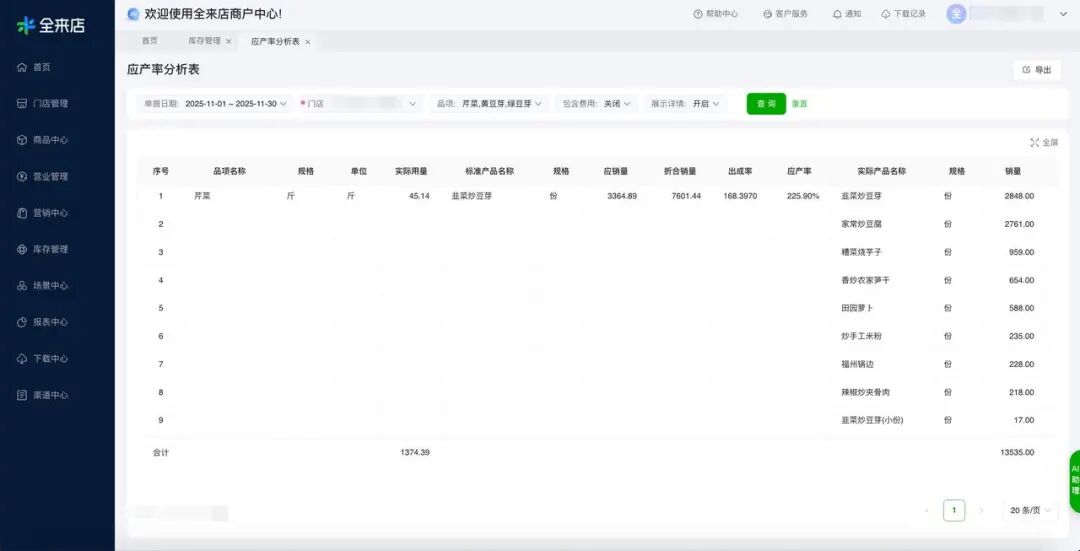Click the 3364.89 cell
Screen dimensions: 1080x551
(622, 196)
